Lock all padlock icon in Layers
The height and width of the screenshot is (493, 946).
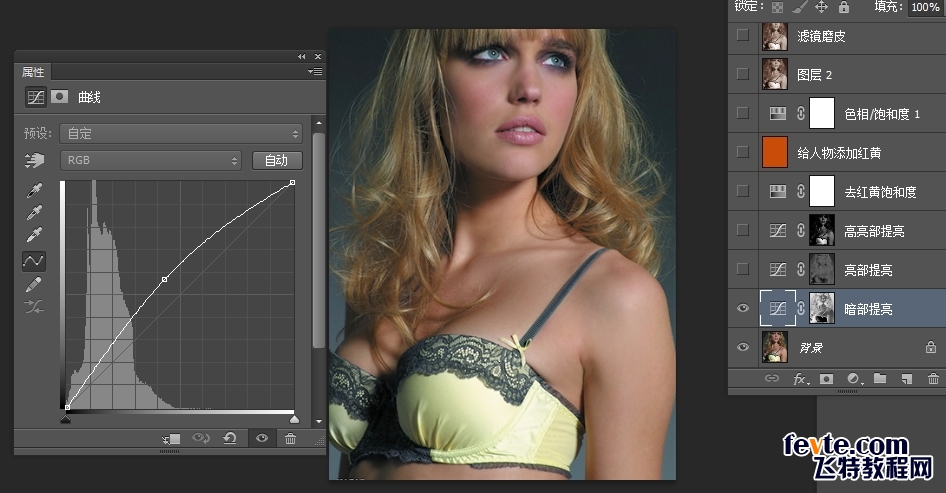[844, 7]
